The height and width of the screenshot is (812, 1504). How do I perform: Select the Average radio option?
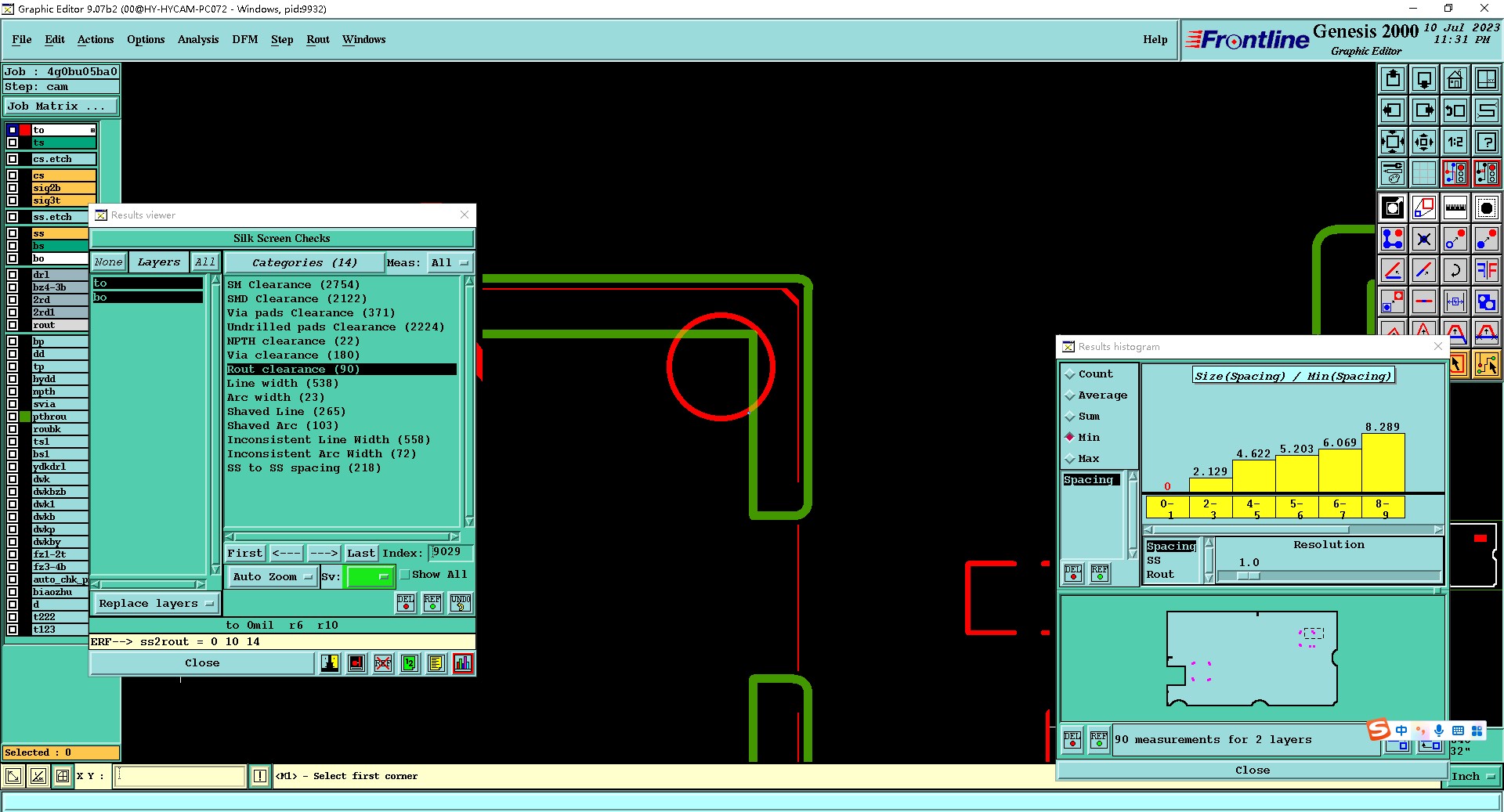click(x=1096, y=395)
